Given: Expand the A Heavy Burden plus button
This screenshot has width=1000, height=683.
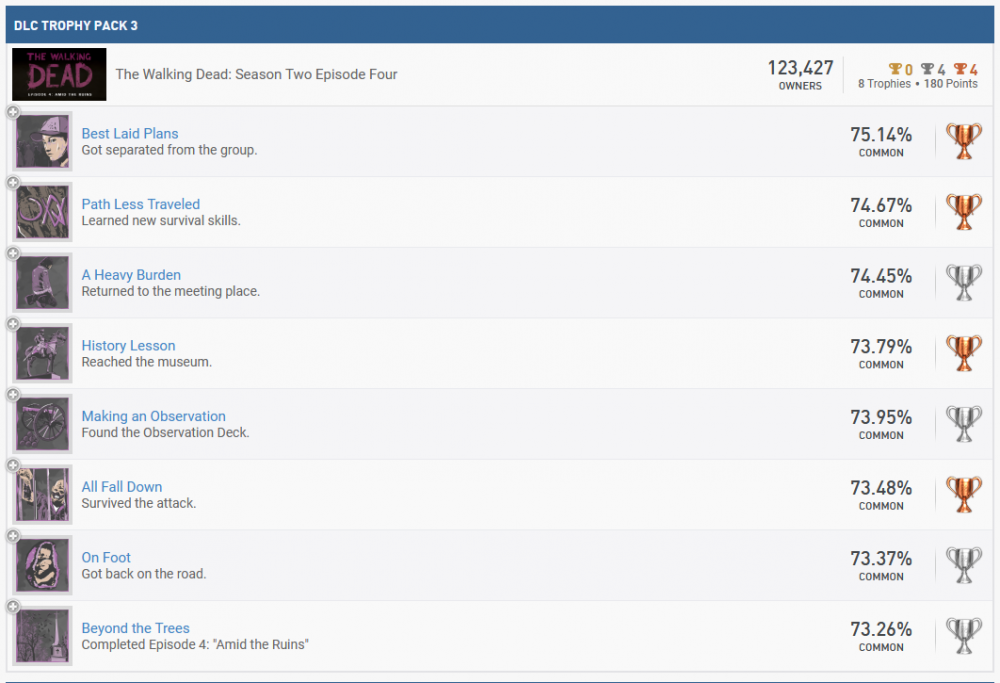Looking at the screenshot, I should [x=13, y=254].
